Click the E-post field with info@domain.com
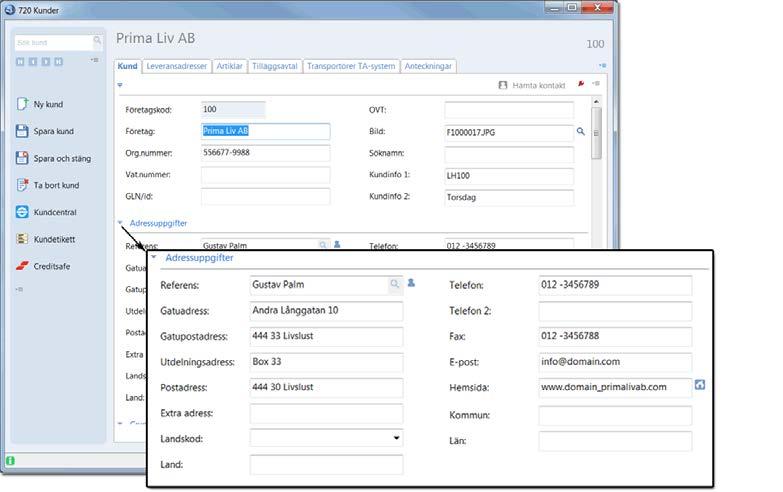783x492 pixels. (x=615, y=362)
